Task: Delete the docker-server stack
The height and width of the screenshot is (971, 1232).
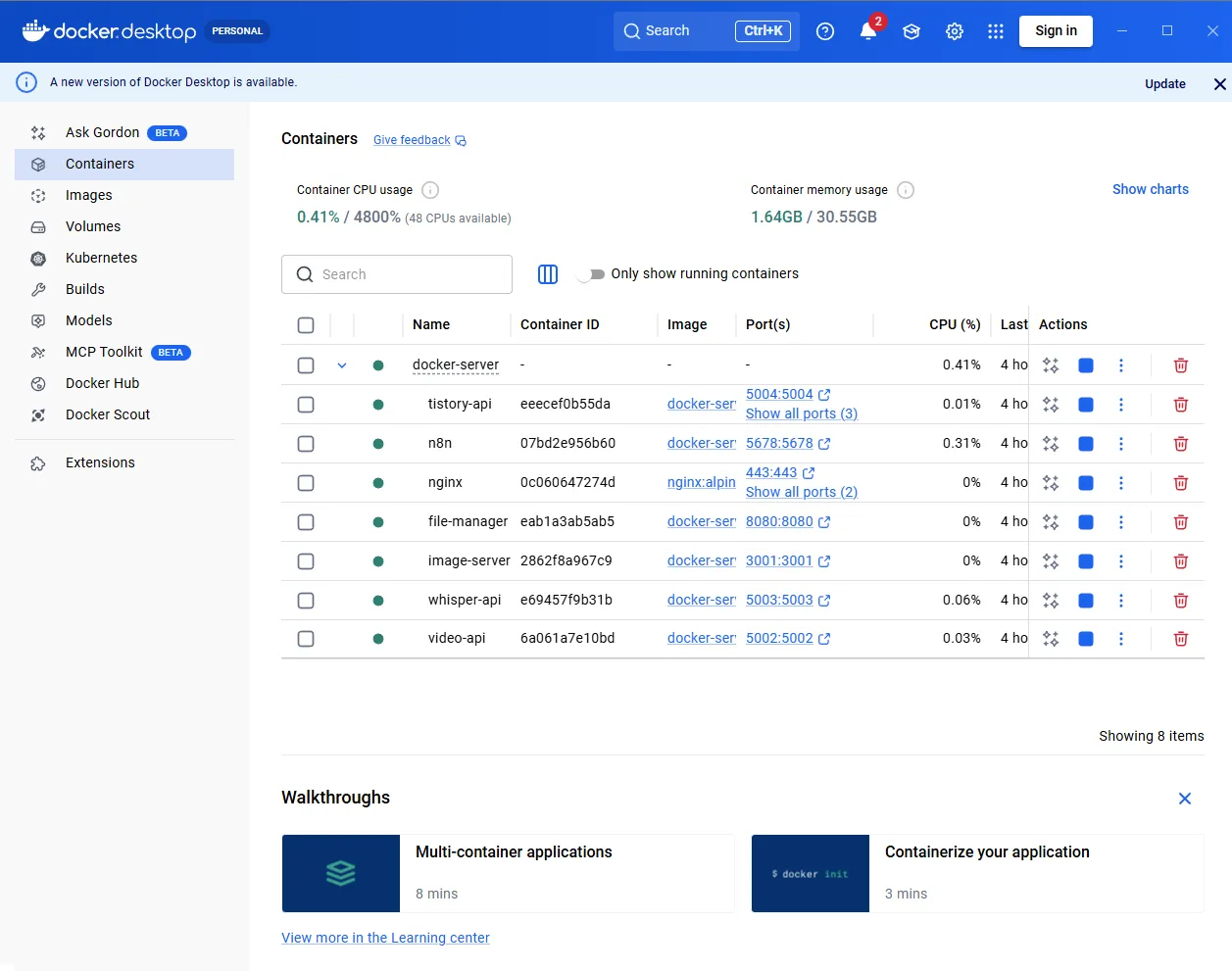Action: 1181,365
